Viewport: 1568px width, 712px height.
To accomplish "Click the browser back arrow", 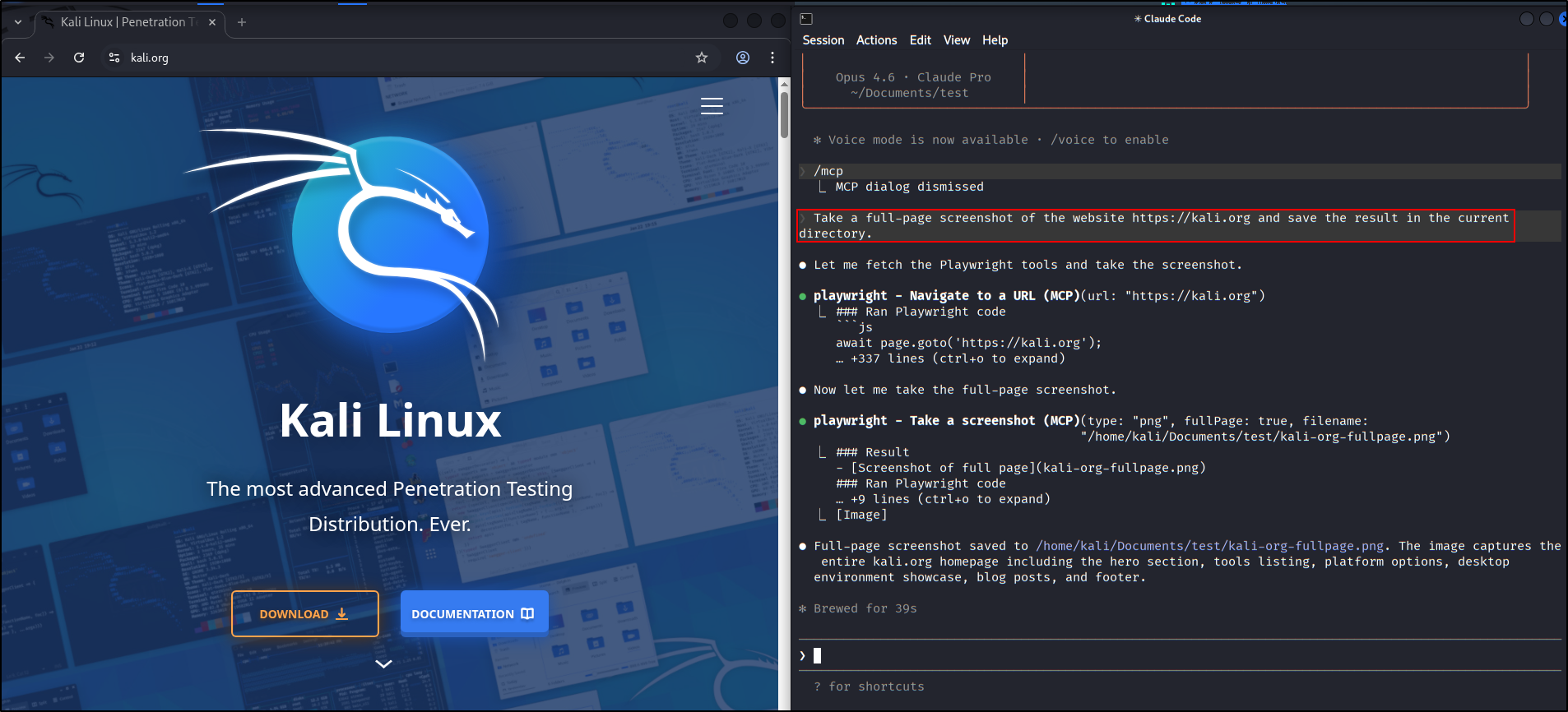I will pos(20,58).
